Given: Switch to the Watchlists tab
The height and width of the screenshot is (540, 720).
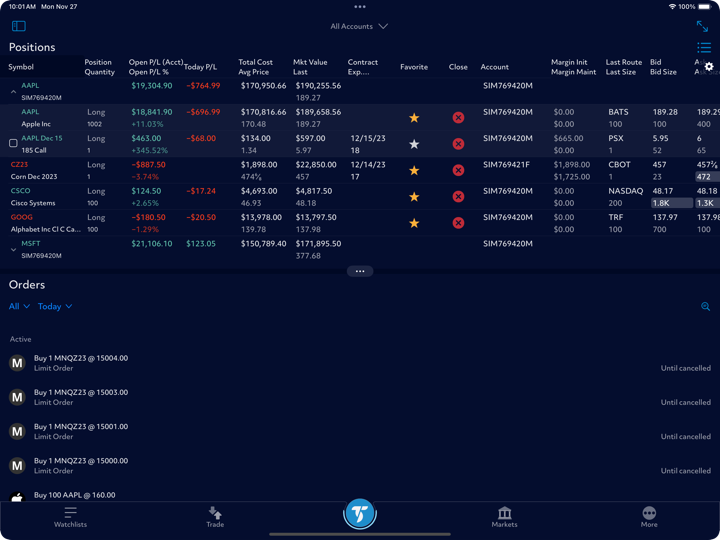Looking at the screenshot, I should pos(70,516).
